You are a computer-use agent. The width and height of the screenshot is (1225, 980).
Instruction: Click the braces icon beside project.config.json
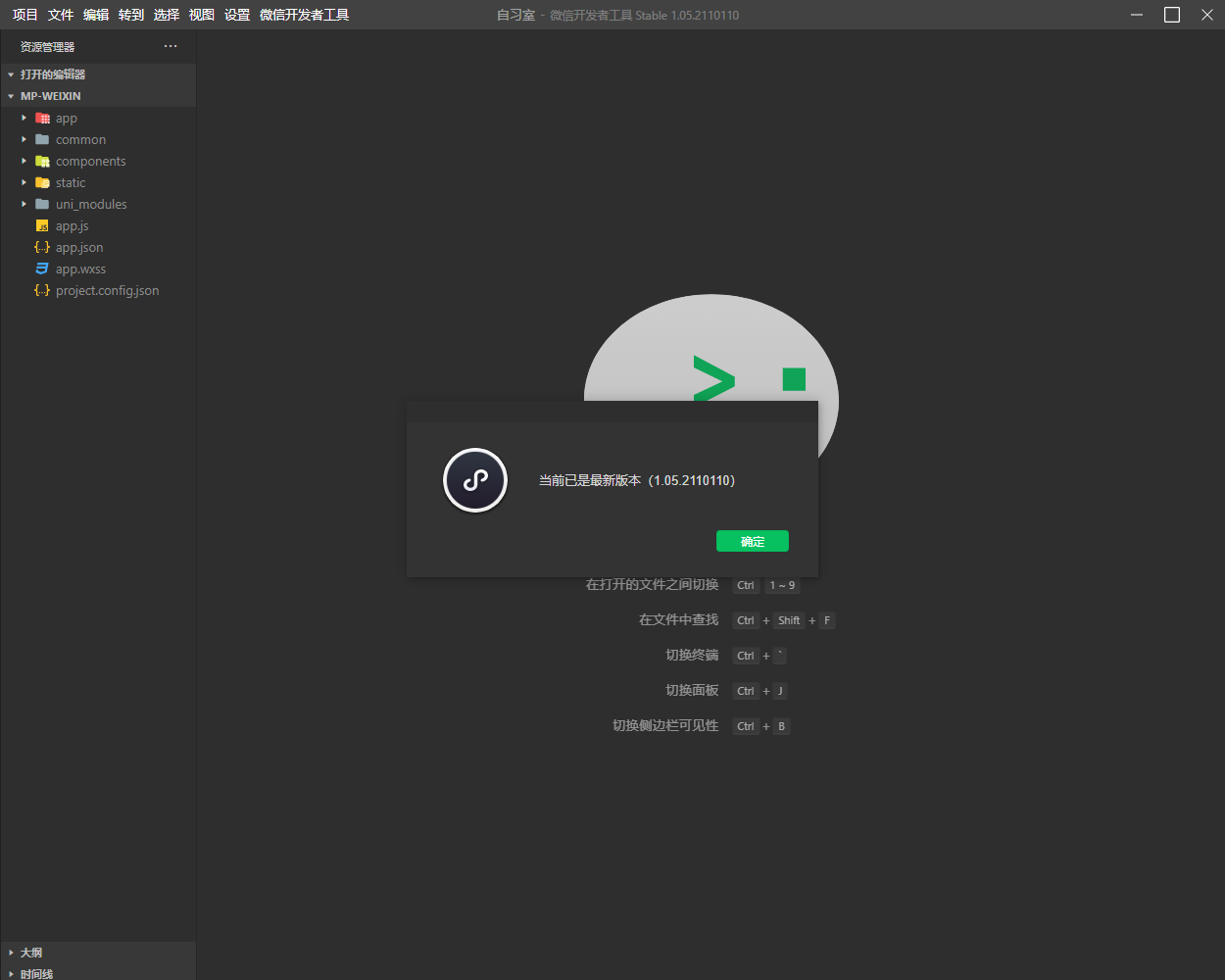point(42,290)
